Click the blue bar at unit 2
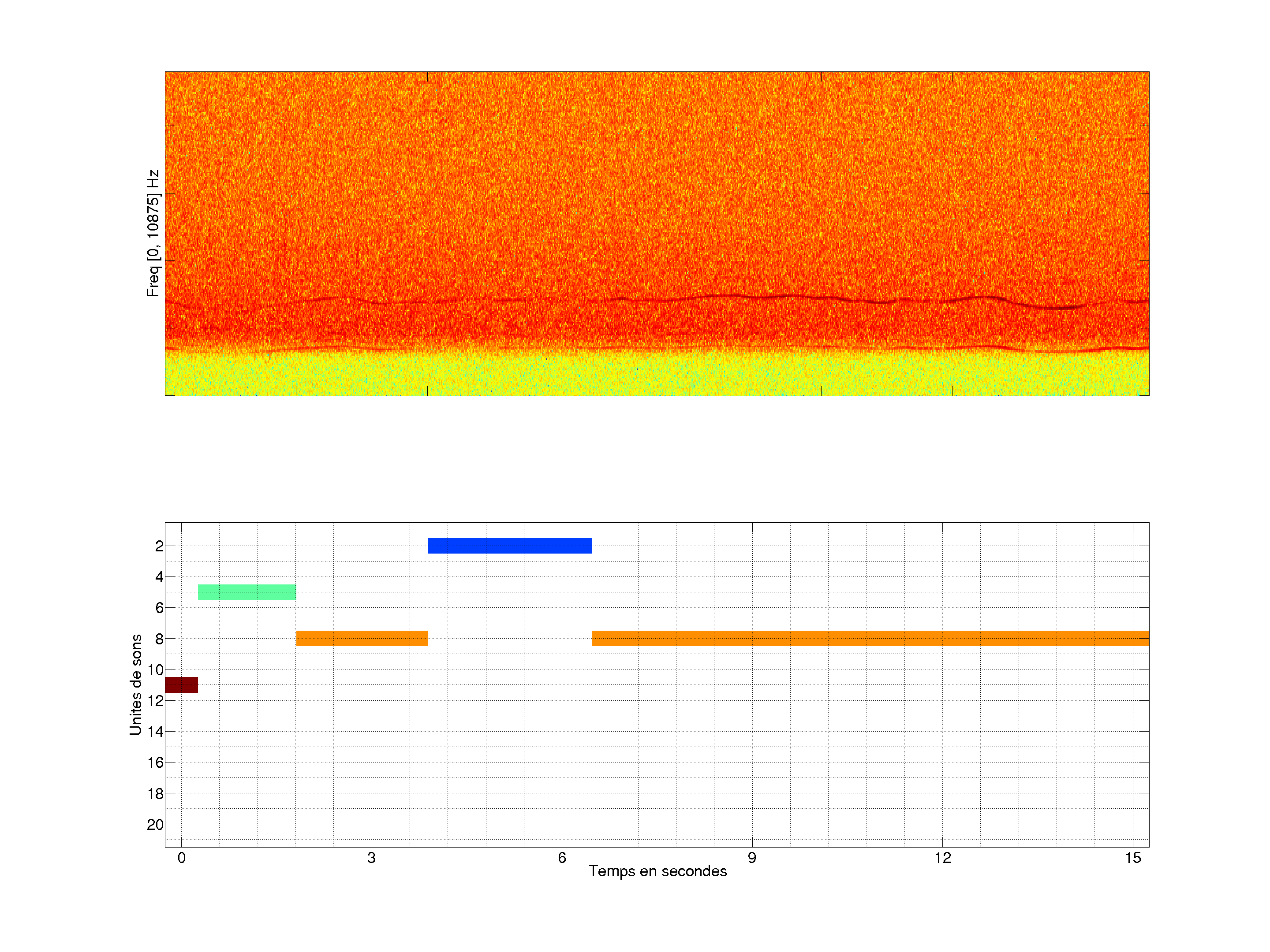Screen dimensions: 1270x952 coord(509,546)
